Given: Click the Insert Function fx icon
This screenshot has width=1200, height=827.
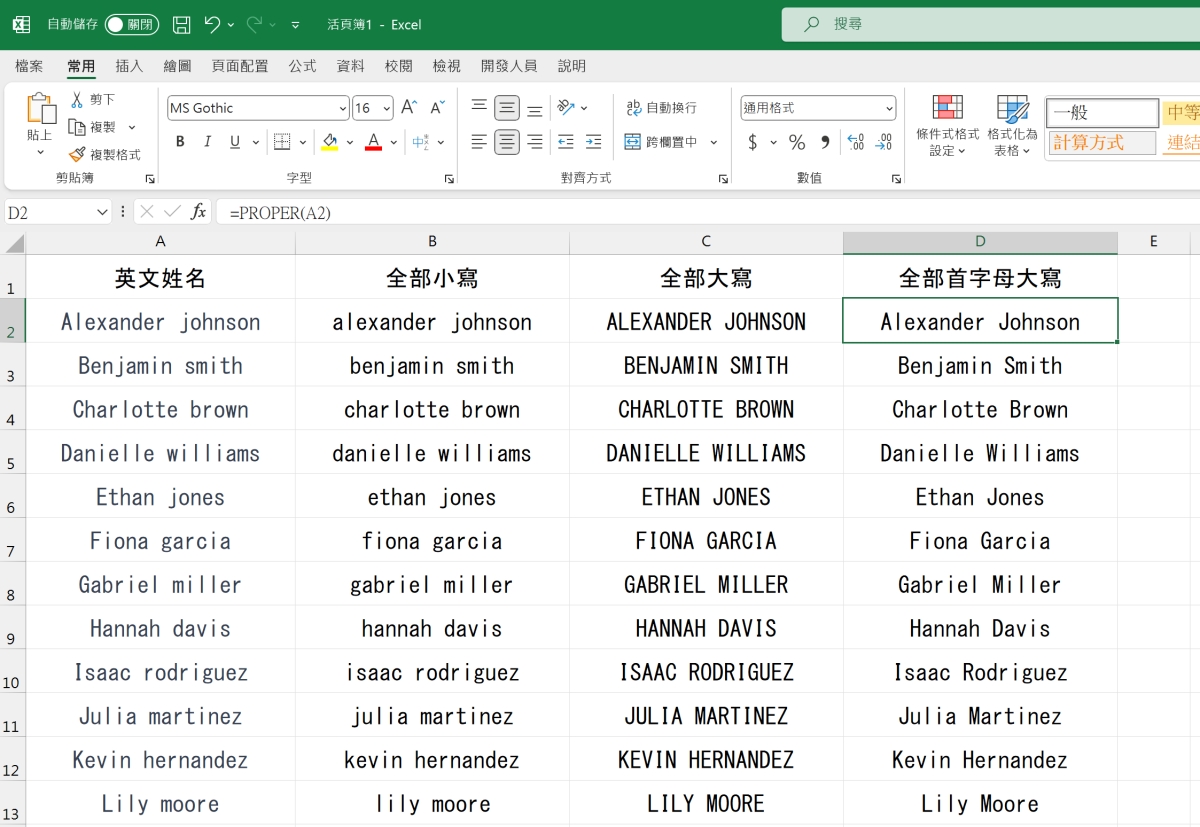Looking at the screenshot, I should tap(199, 212).
